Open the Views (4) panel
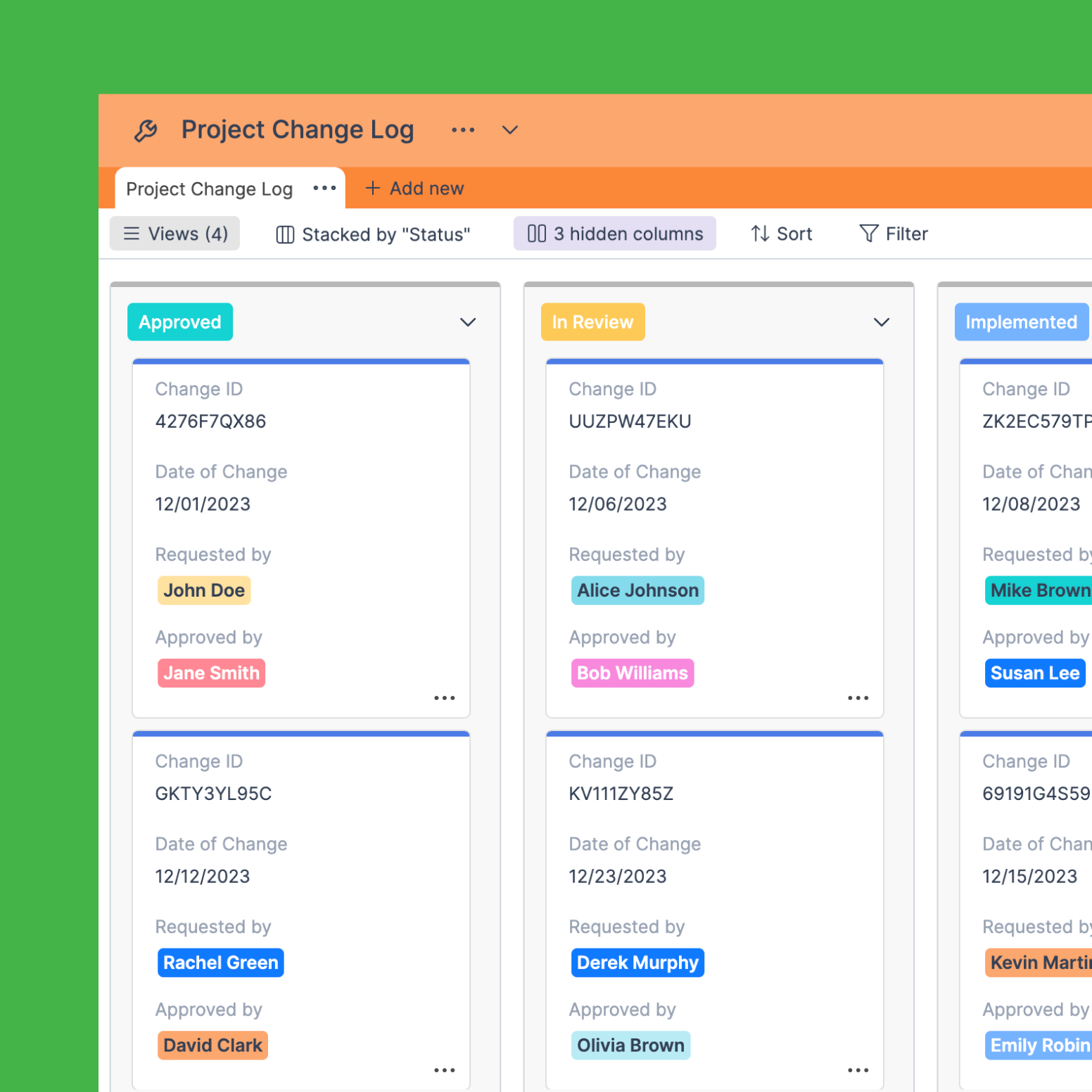This screenshot has width=1092, height=1092. (x=174, y=234)
